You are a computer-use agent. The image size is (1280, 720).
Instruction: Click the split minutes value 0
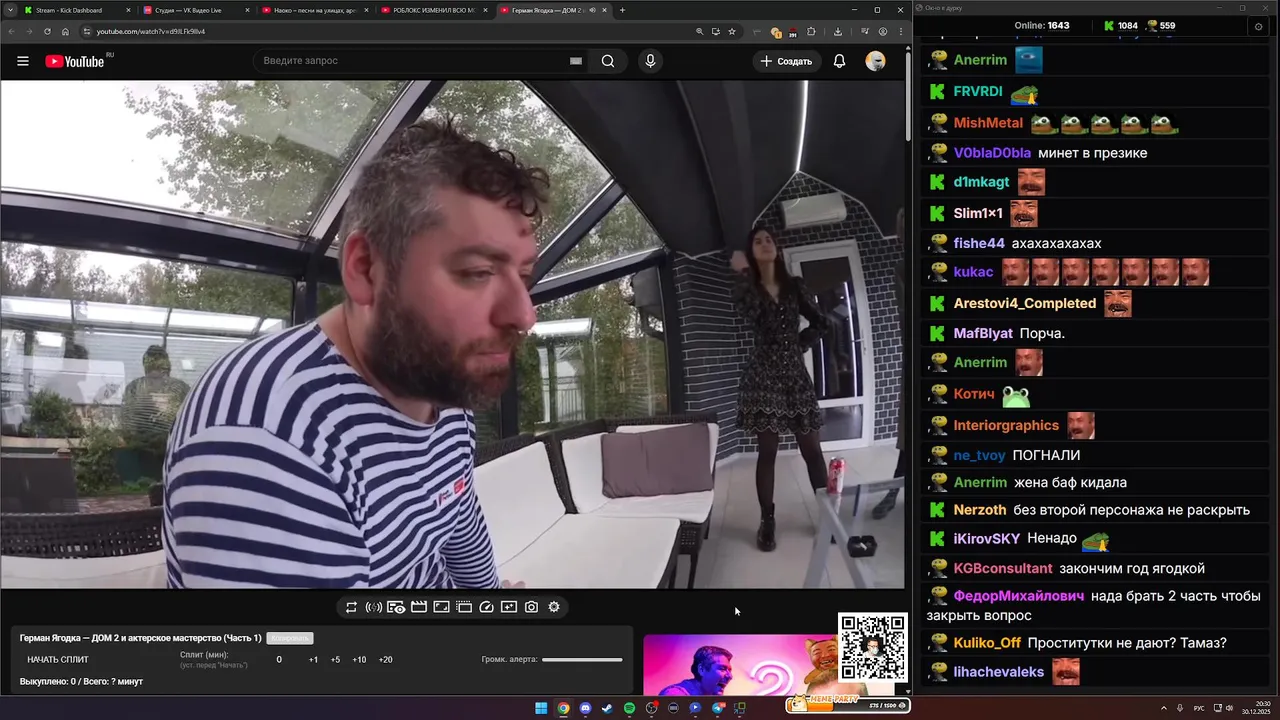click(279, 660)
